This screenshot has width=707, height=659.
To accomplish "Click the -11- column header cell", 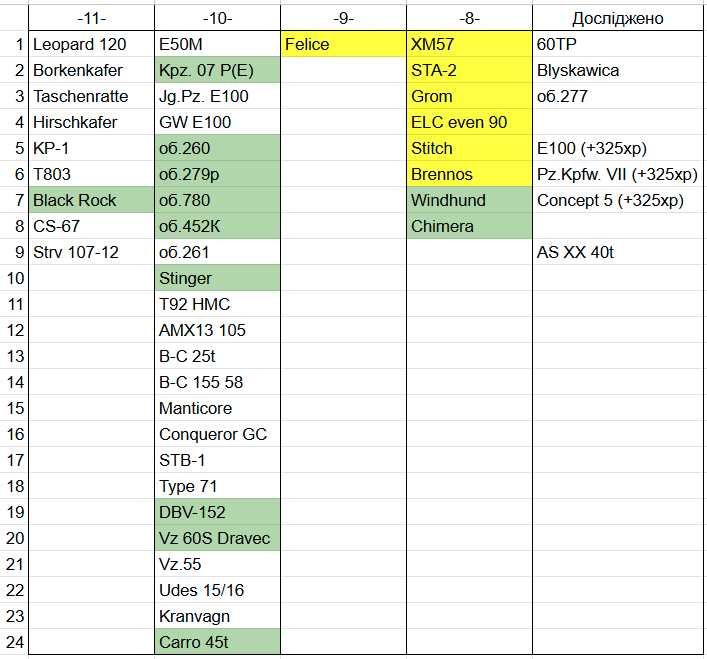I will (91, 18).
